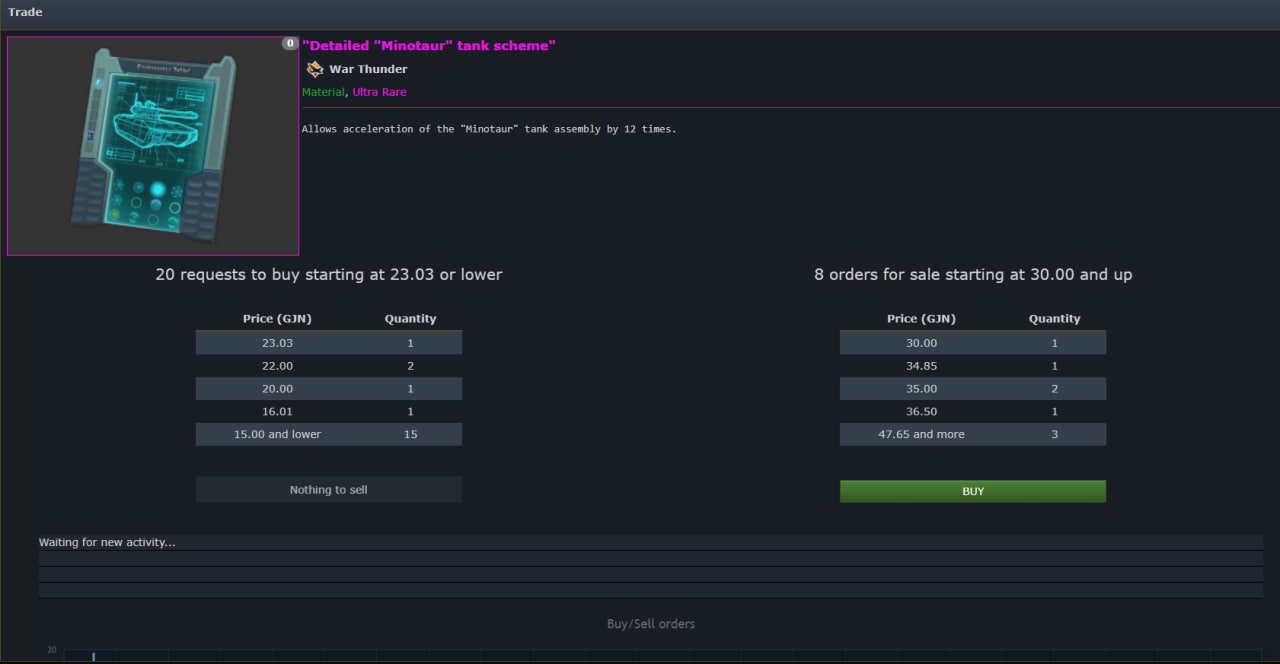This screenshot has height=664, width=1280.
Task: Click the War Thunder game icon
Action: click(315, 69)
